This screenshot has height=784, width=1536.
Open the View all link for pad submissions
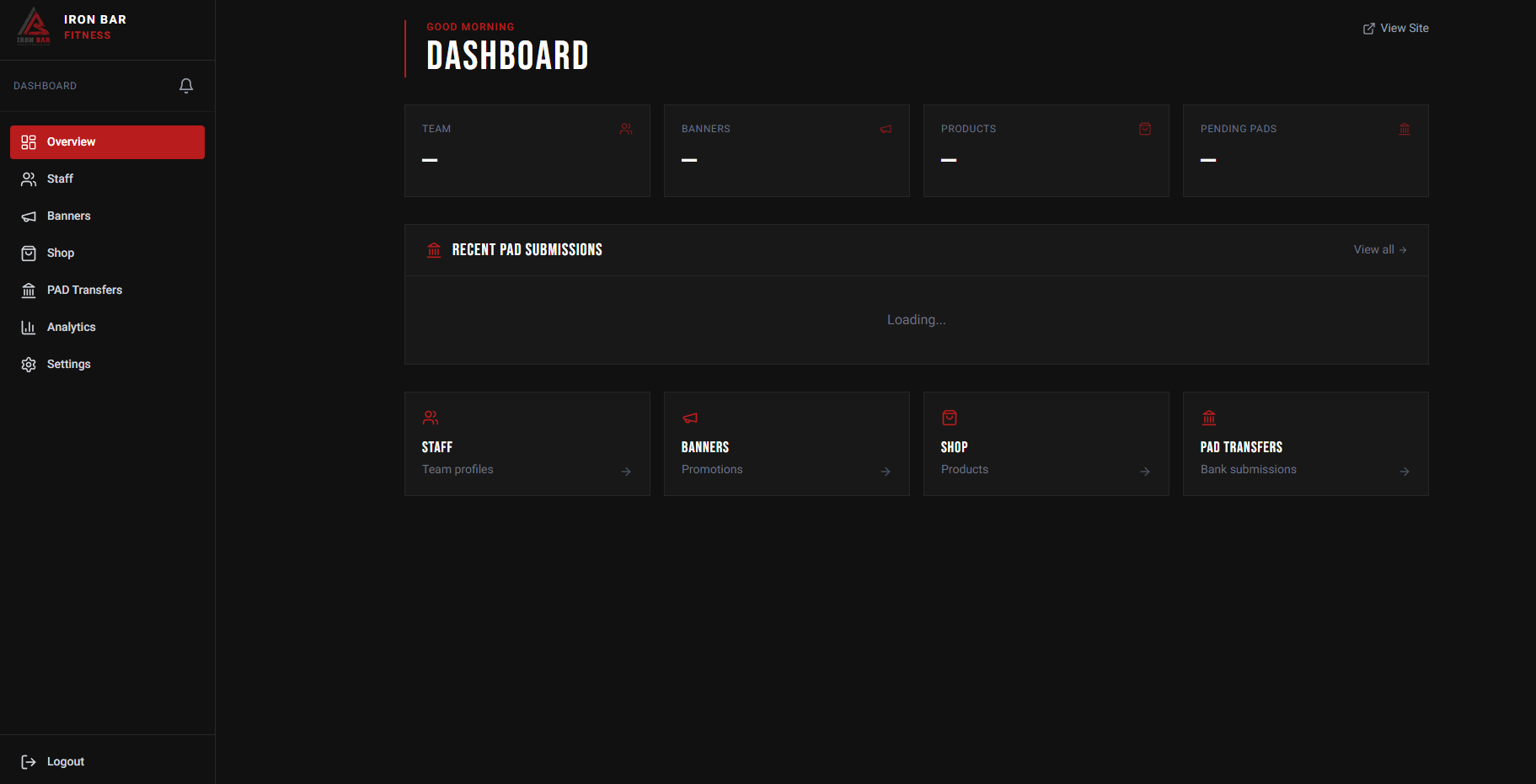click(1379, 249)
